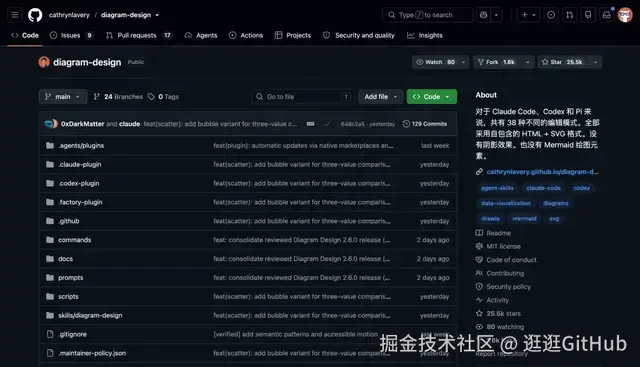Star the repository with the Star button
This screenshot has width=640, height=367.
564,62
